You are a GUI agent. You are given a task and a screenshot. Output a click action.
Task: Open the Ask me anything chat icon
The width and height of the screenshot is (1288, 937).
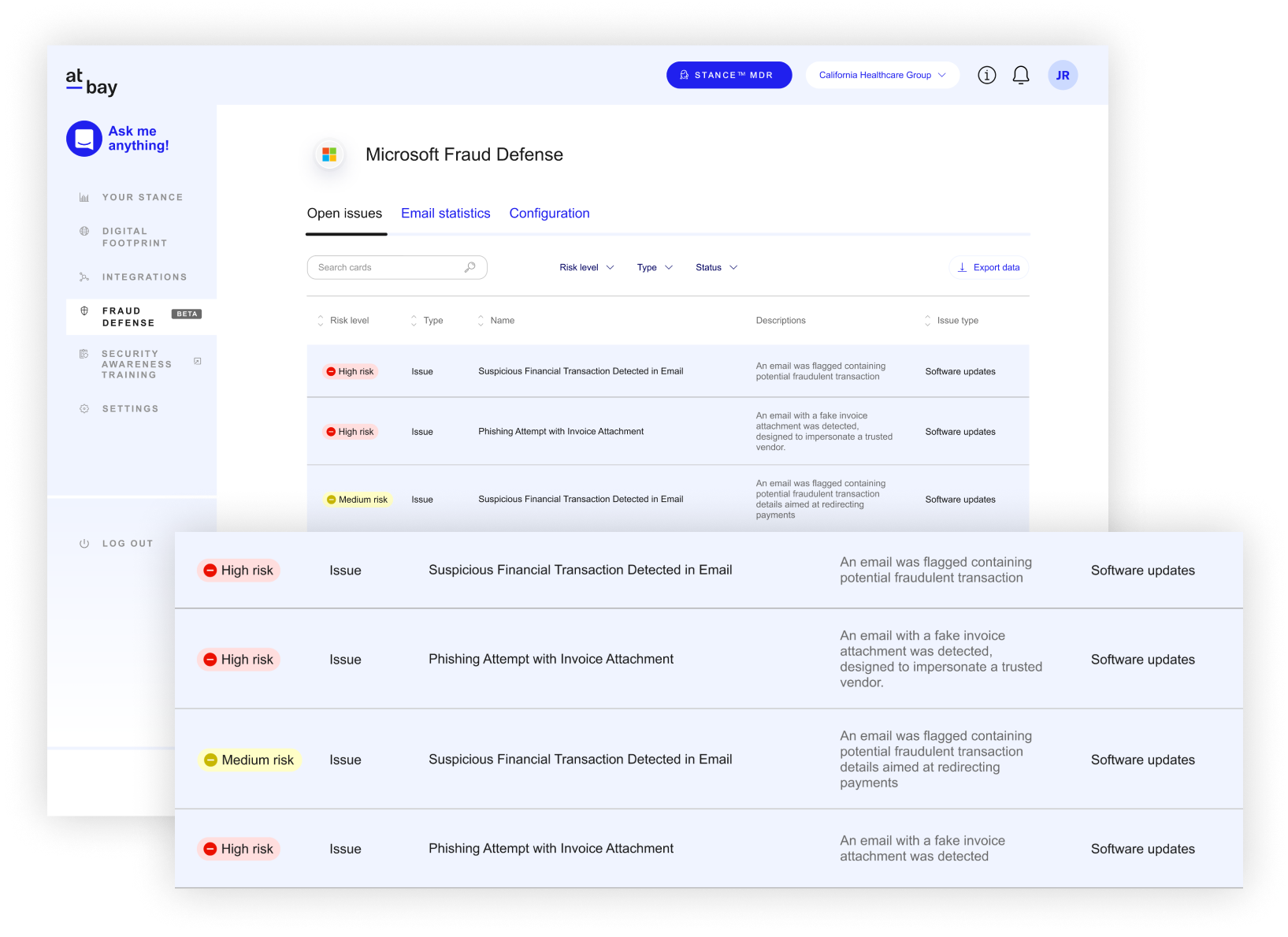point(84,139)
